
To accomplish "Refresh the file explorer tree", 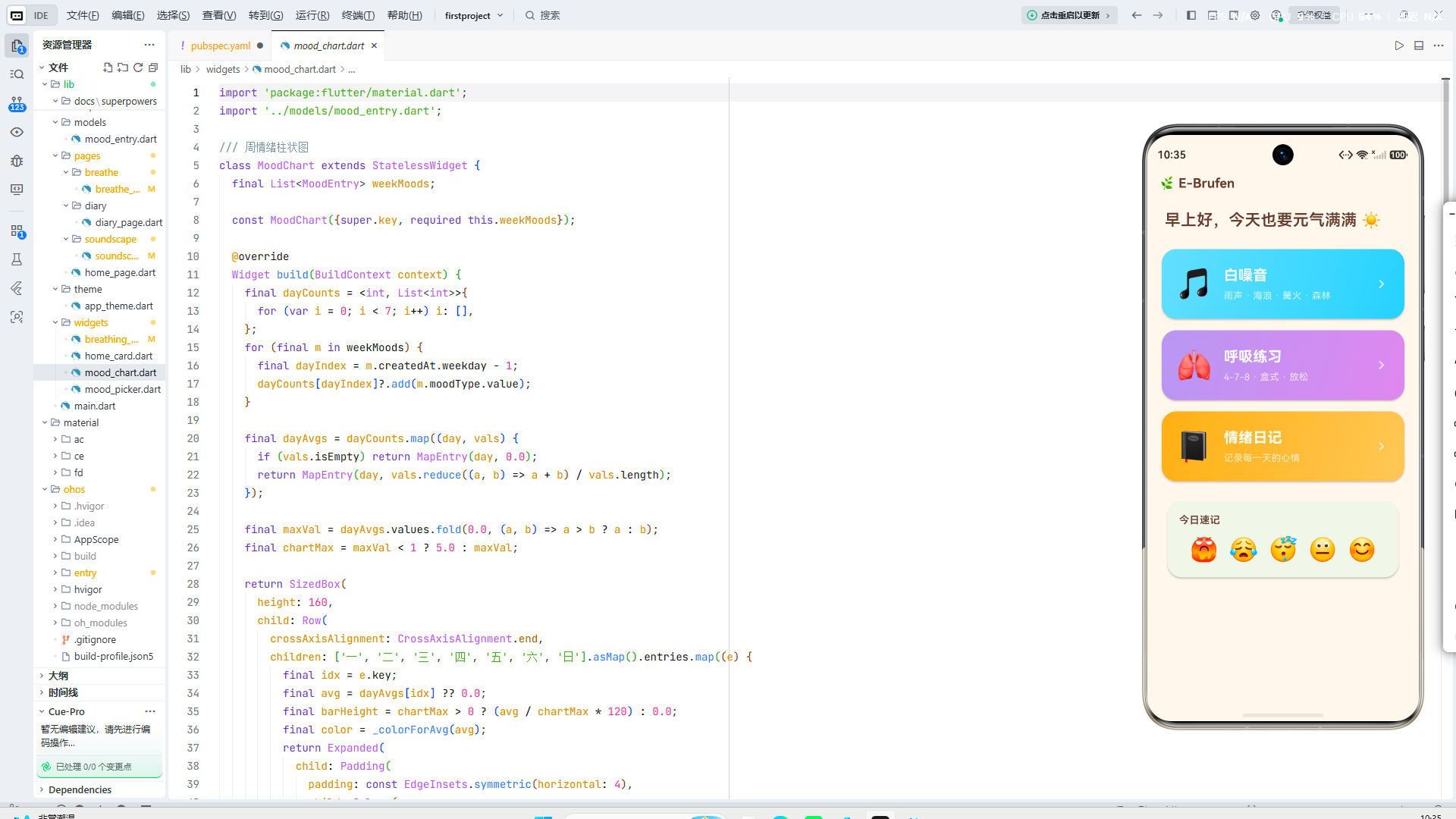I will click(138, 67).
